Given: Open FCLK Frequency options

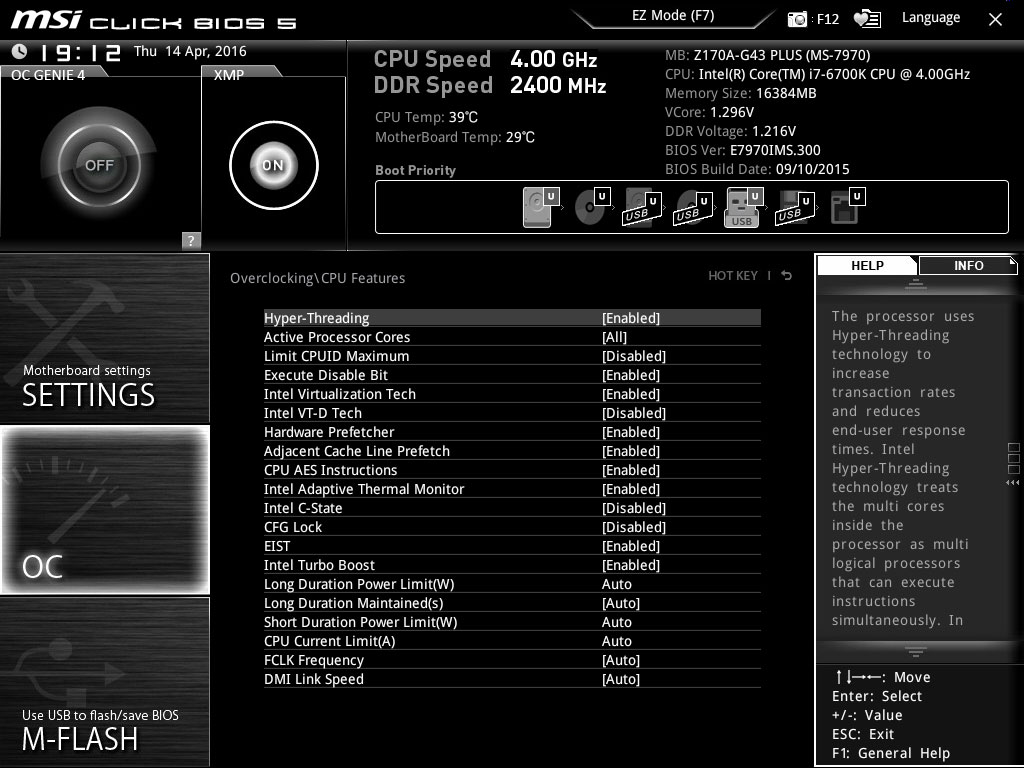Looking at the screenshot, I should pos(512,660).
